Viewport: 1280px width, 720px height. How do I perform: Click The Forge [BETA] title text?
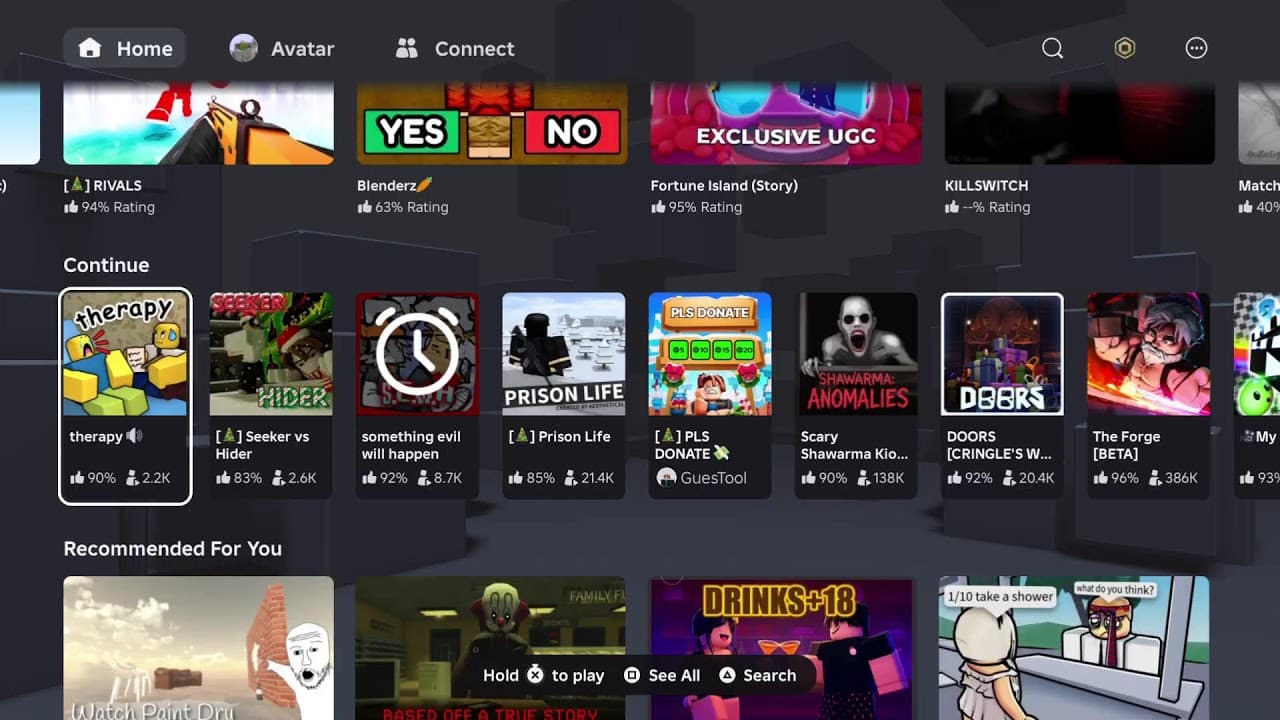pyautogui.click(x=1127, y=445)
